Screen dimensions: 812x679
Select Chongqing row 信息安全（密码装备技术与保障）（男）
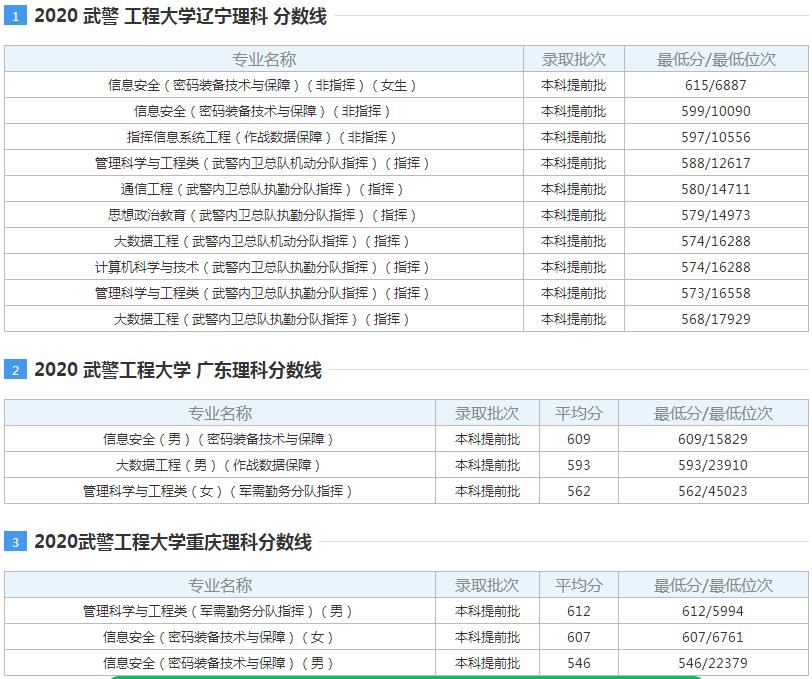pyautogui.click(x=406, y=663)
